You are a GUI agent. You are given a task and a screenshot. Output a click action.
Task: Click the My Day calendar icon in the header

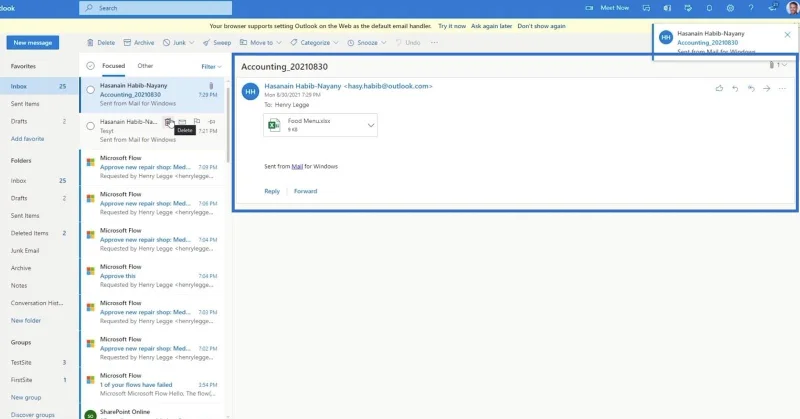[688, 8]
